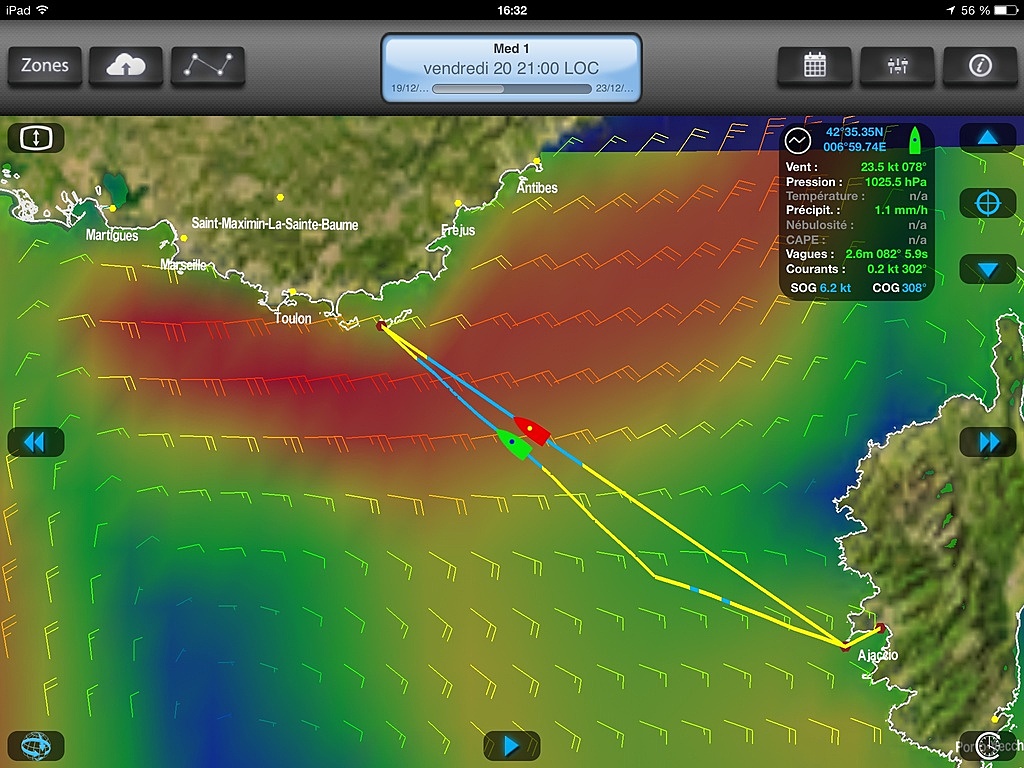Adjust the forecast time slider bar
This screenshot has height=768, width=1024.
tap(511, 89)
